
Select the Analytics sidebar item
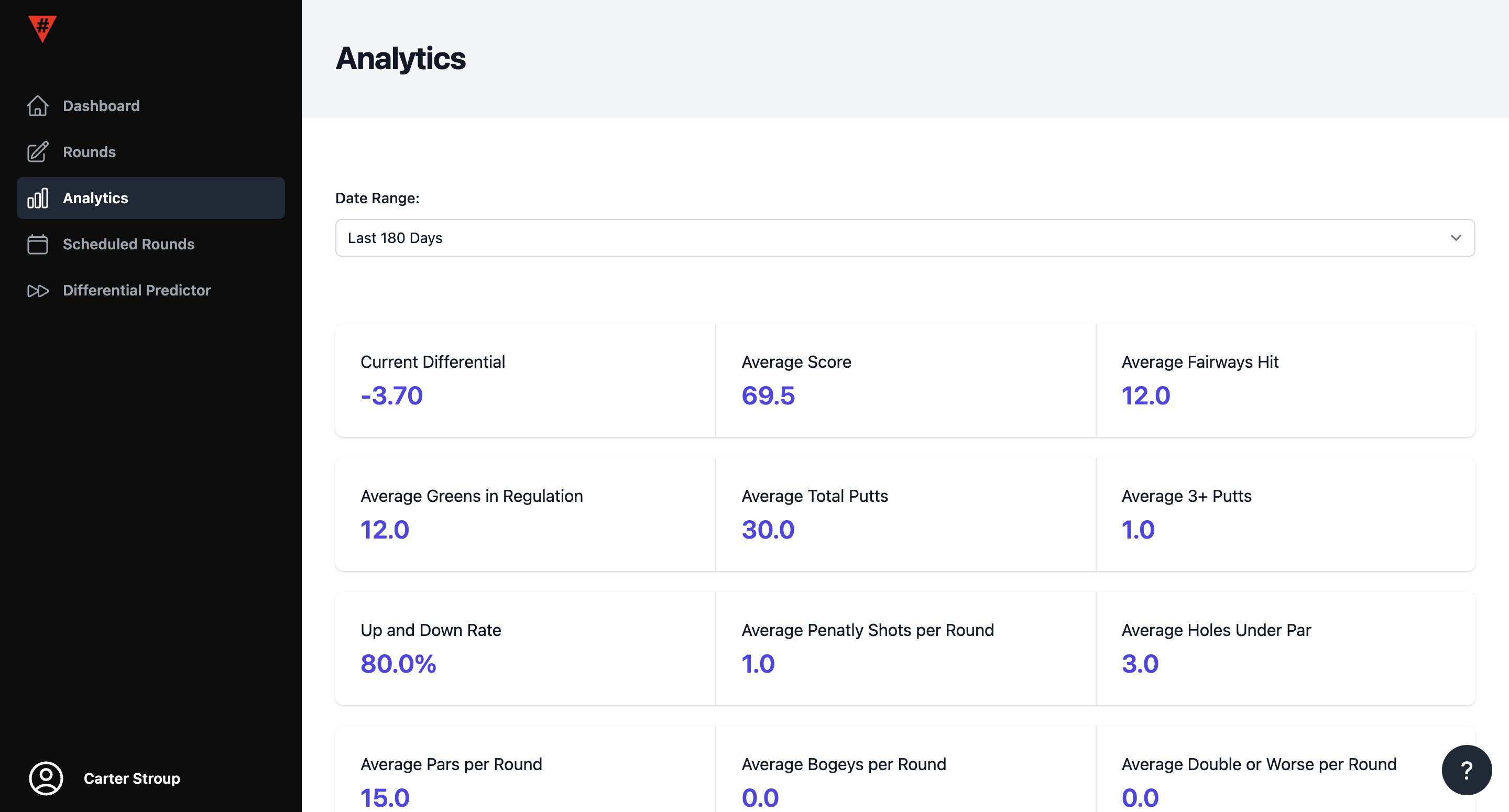95,198
